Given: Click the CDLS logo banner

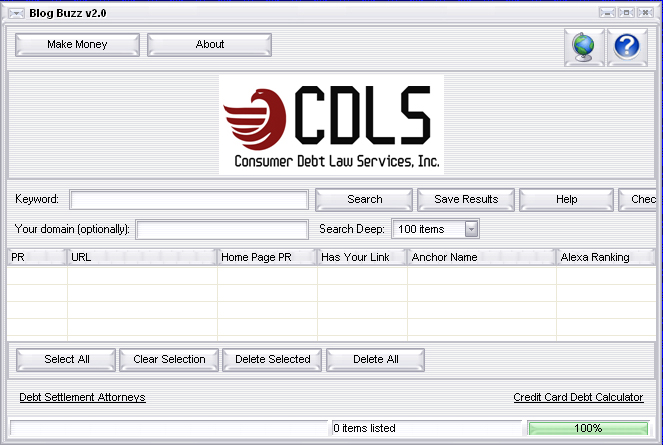Looking at the screenshot, I should point(332,124).
